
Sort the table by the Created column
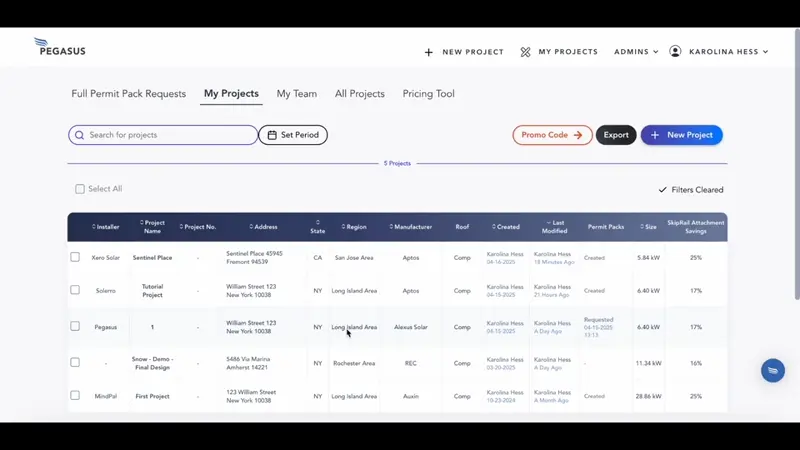(507, 227)
